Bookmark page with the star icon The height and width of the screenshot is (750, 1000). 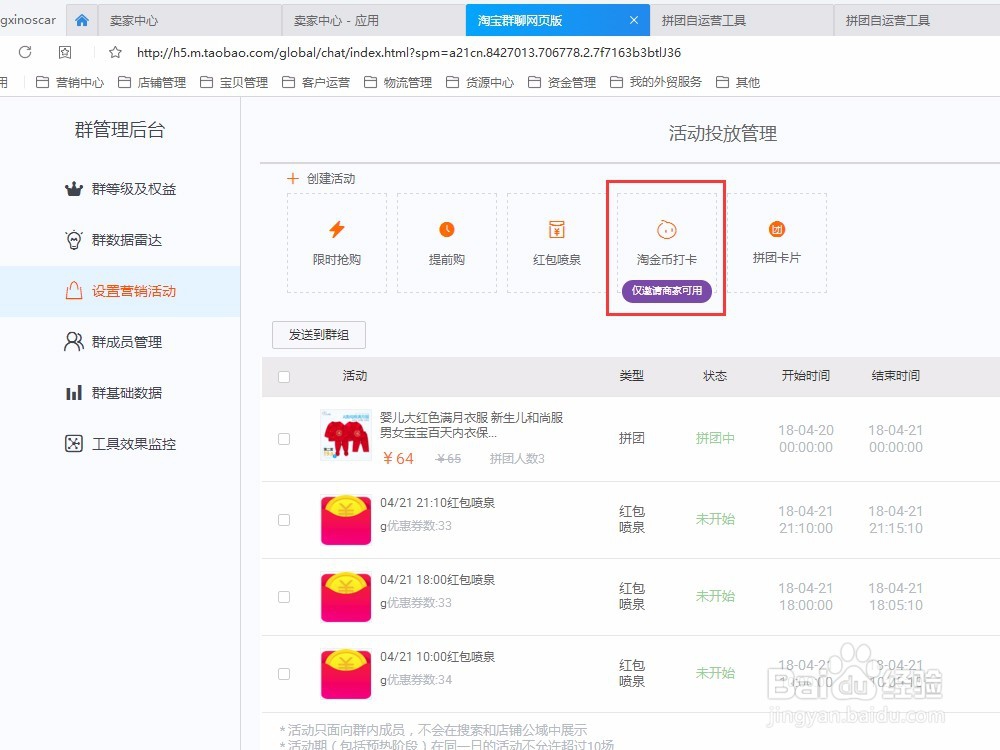coord(115,52)
